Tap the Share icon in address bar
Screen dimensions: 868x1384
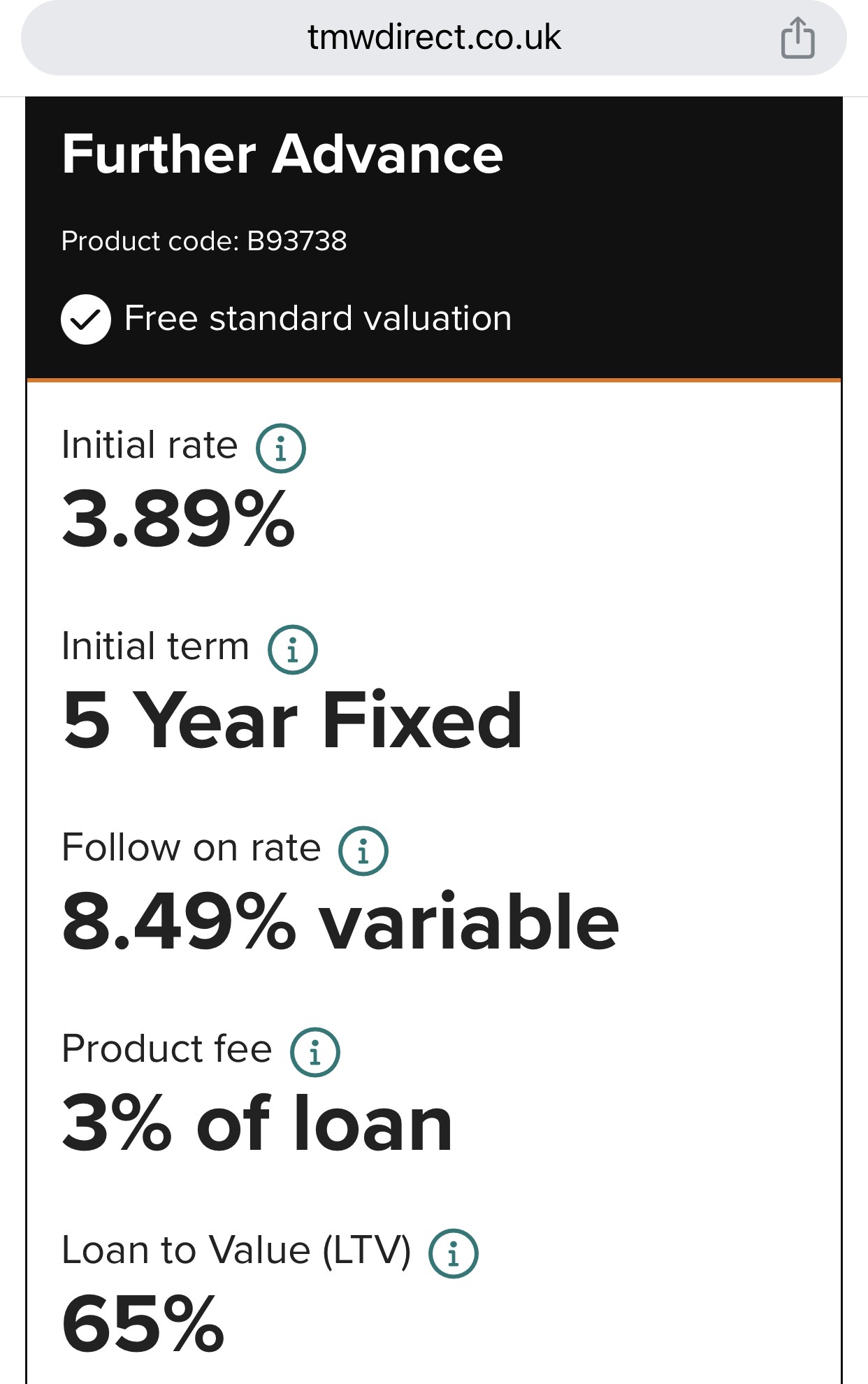coord(797,38)
